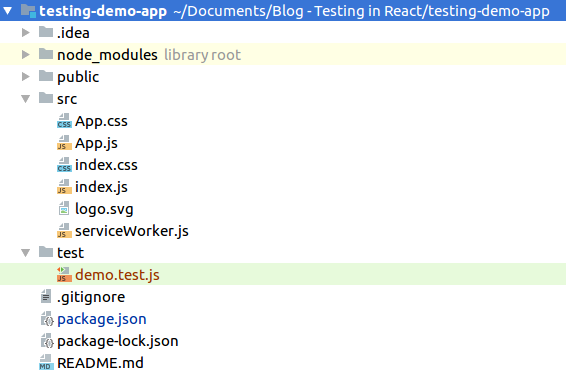Select the App.css file
This screenshot has height=377, width=566.
(x=101, y=121)
